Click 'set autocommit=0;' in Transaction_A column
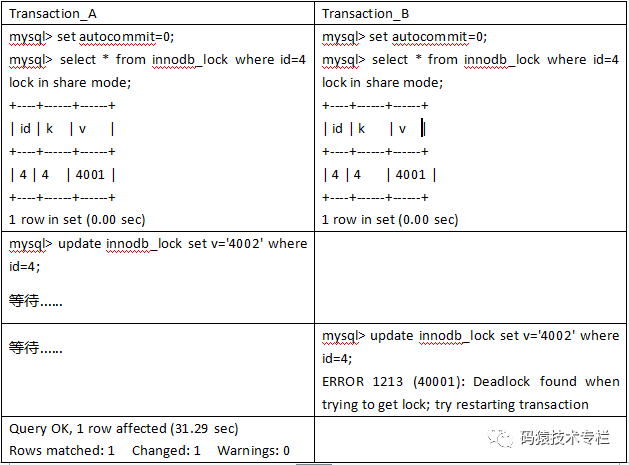This screenshot has height=465, width=629. click(116, 37)
